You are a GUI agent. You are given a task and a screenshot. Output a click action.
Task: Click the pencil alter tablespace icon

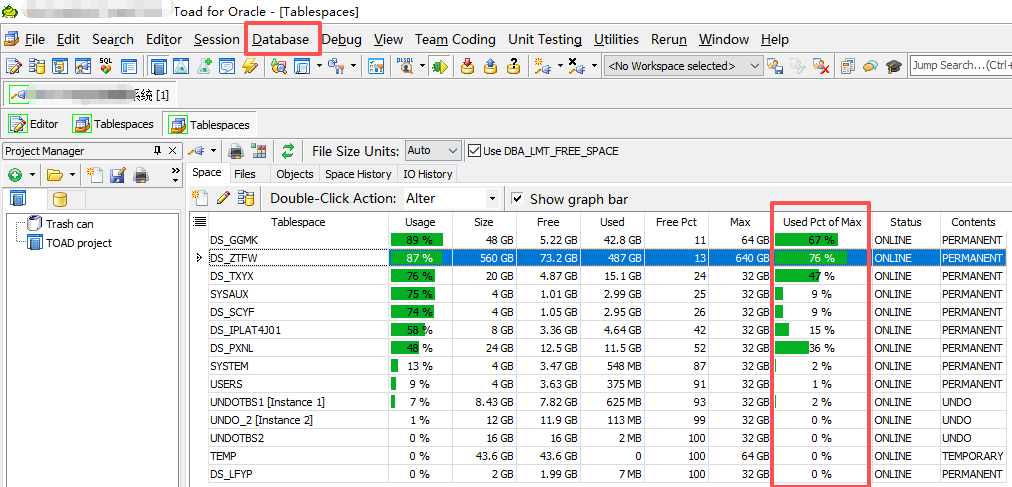pyautogui.click(x=223, y=198)
